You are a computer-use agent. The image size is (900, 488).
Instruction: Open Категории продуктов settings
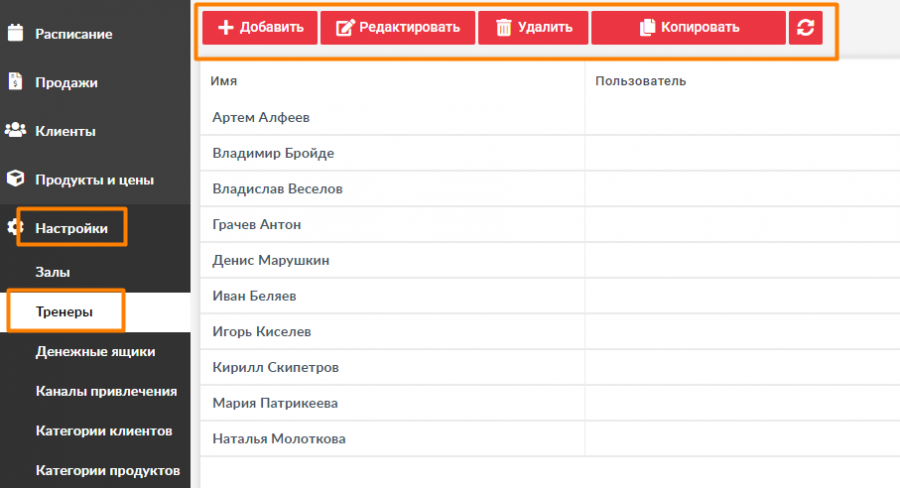coord(107,470)
